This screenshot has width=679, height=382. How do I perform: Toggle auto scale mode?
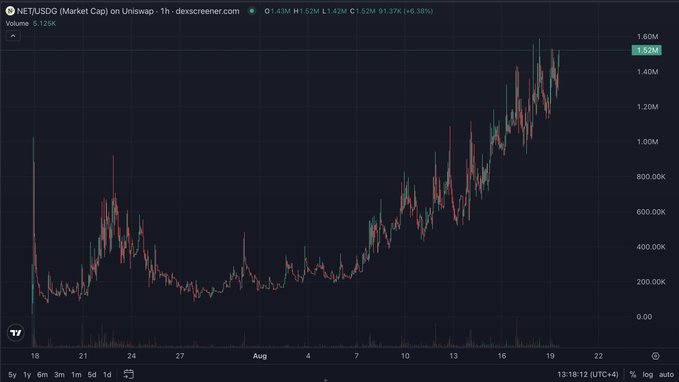click(x=666, y=374)
